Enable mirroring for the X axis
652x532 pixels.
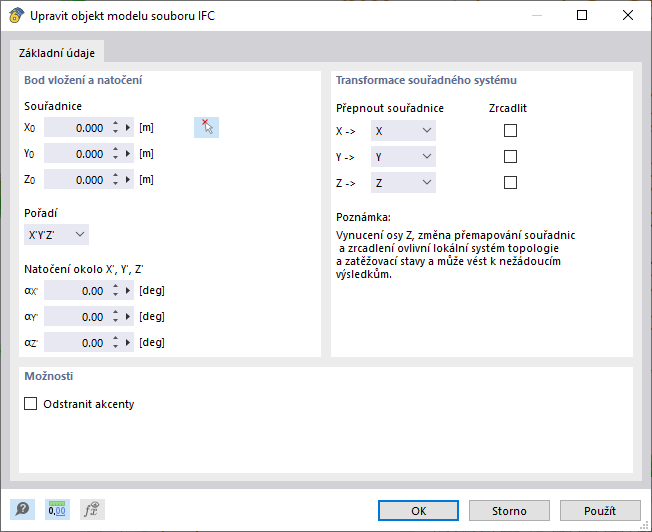point(510,131)
